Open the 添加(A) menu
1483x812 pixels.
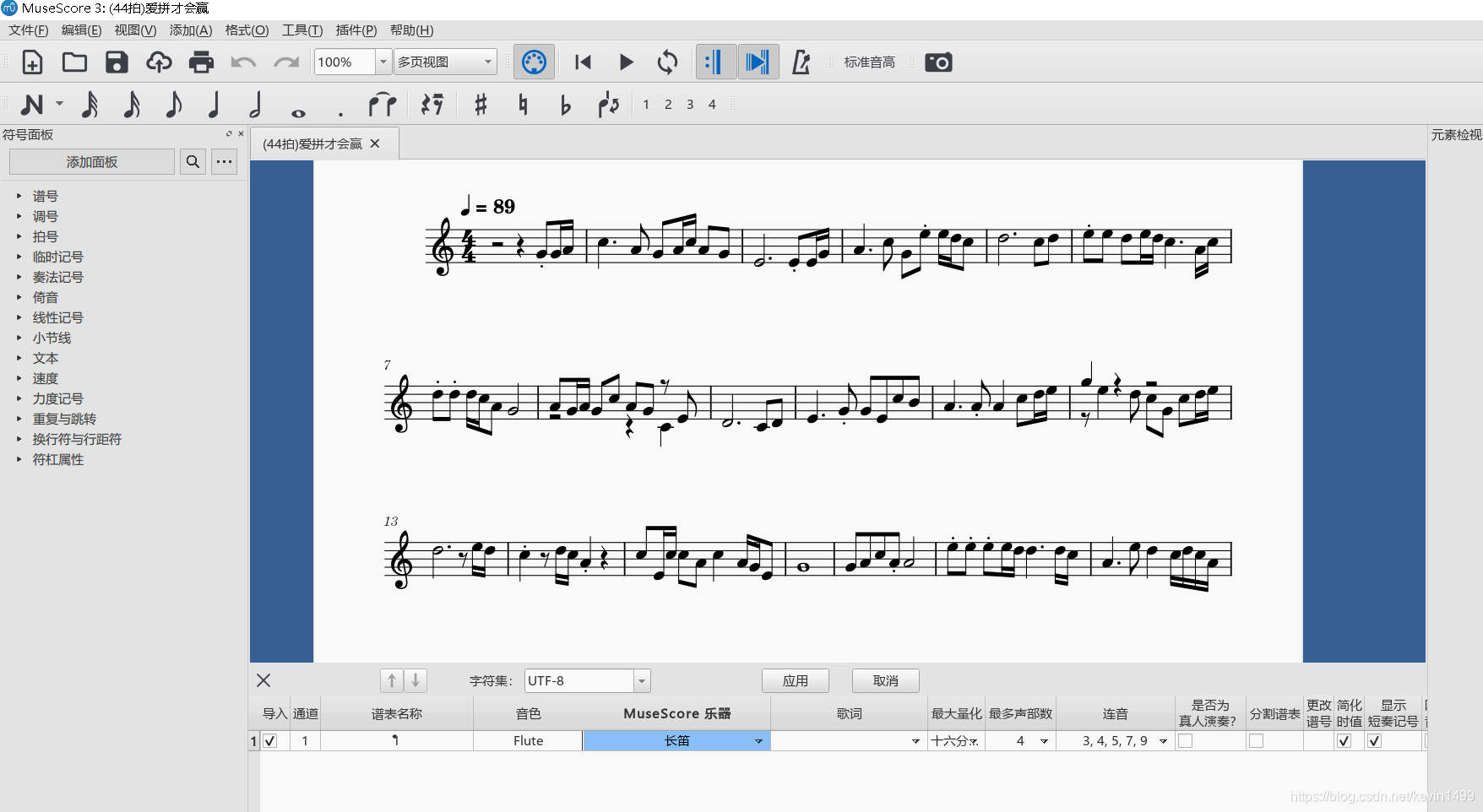191,30
